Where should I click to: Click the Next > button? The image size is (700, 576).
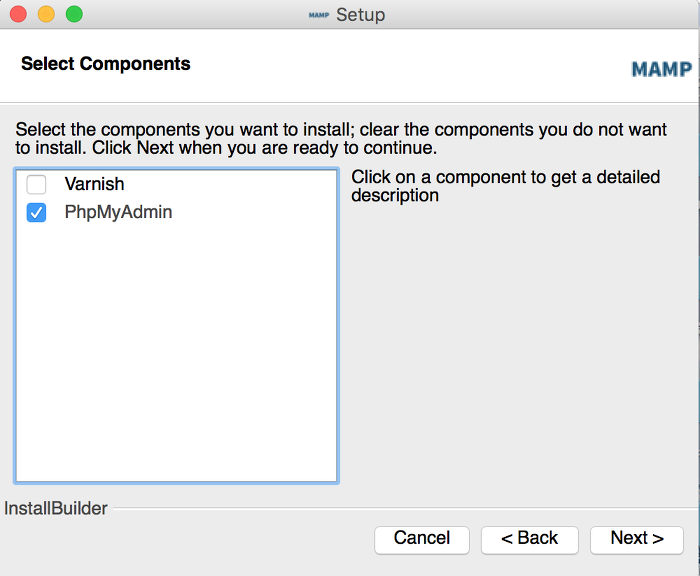click(637, 540)
